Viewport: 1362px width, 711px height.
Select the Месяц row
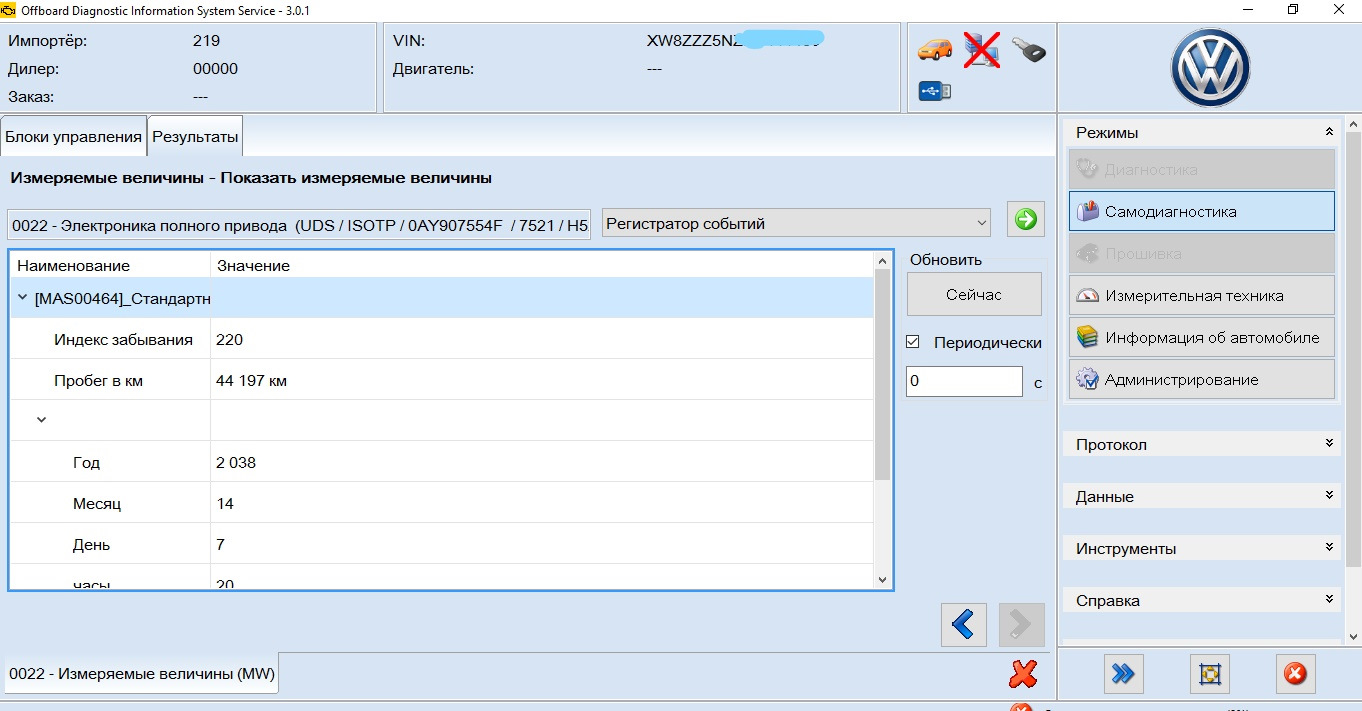pyautogui.click(x=441, y=503)
